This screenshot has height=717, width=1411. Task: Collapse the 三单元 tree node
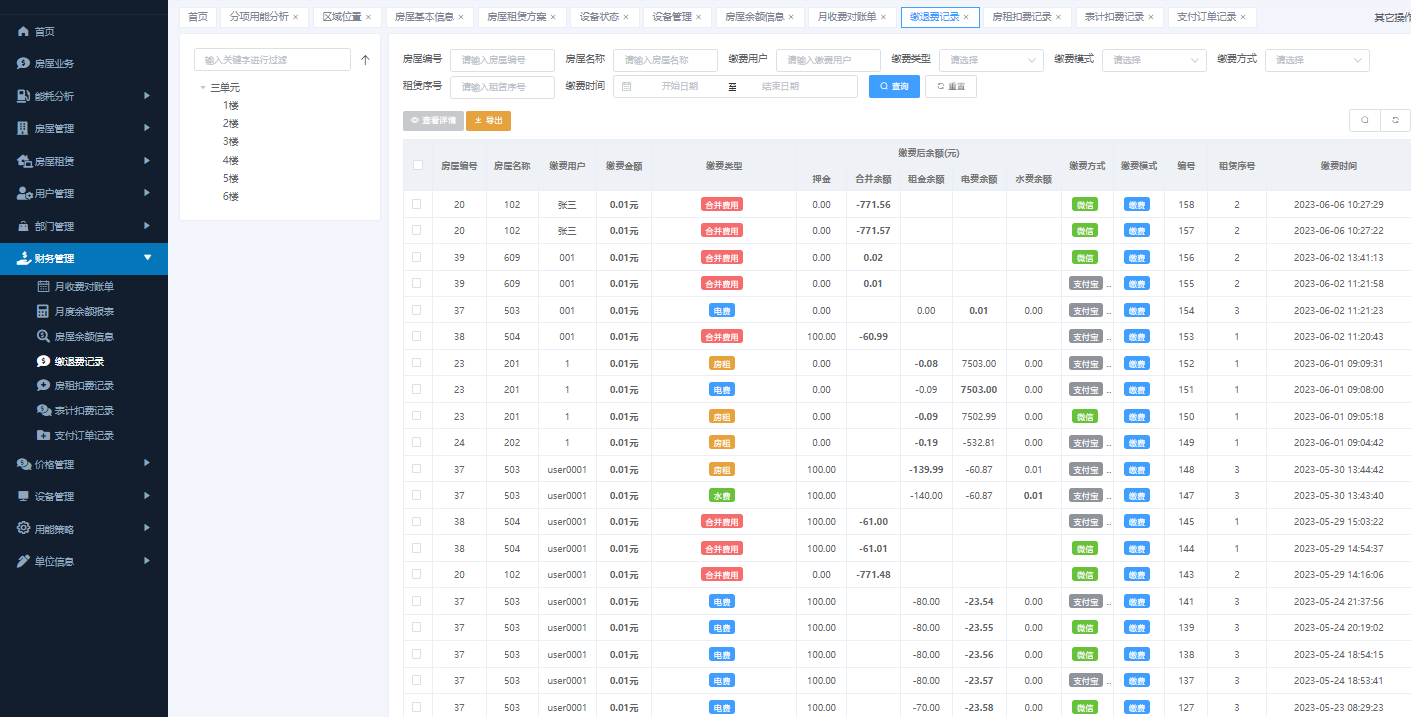tap(203, 88)
